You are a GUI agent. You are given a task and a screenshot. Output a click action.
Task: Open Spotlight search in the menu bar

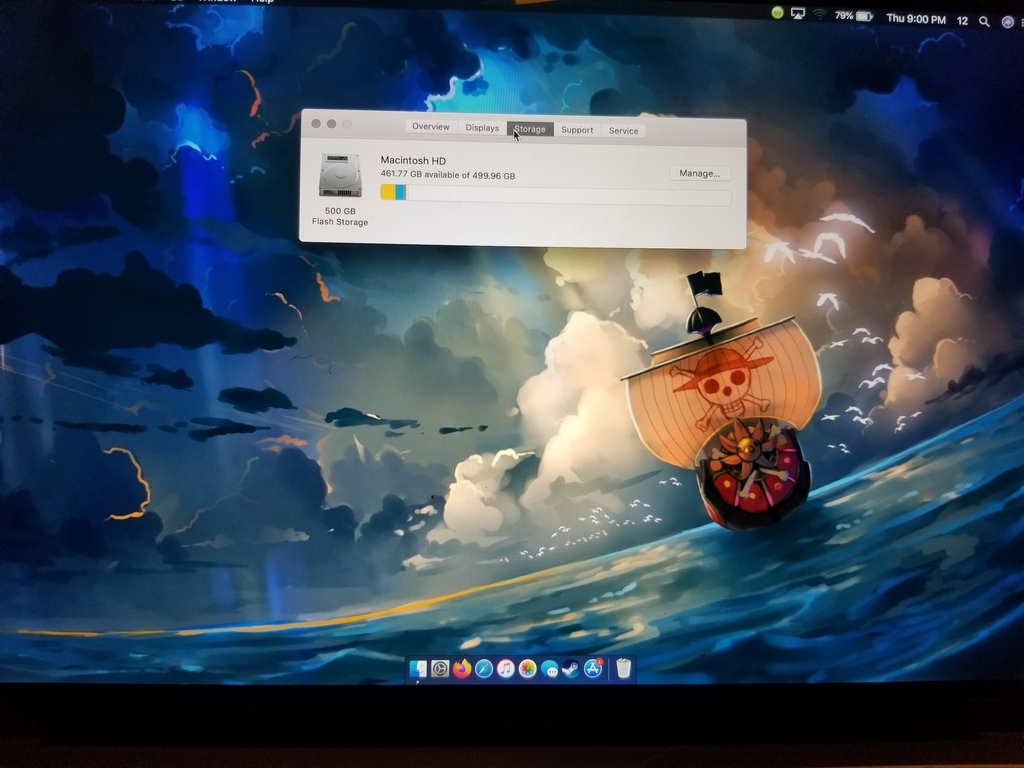click(984, 22)
